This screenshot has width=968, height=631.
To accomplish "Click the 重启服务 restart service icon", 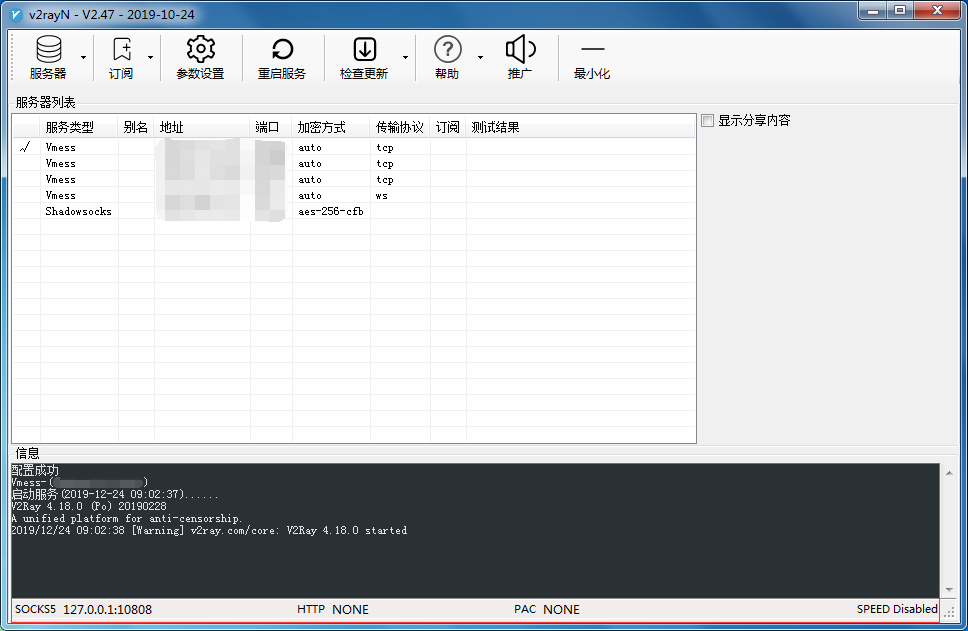I will 282,49.
